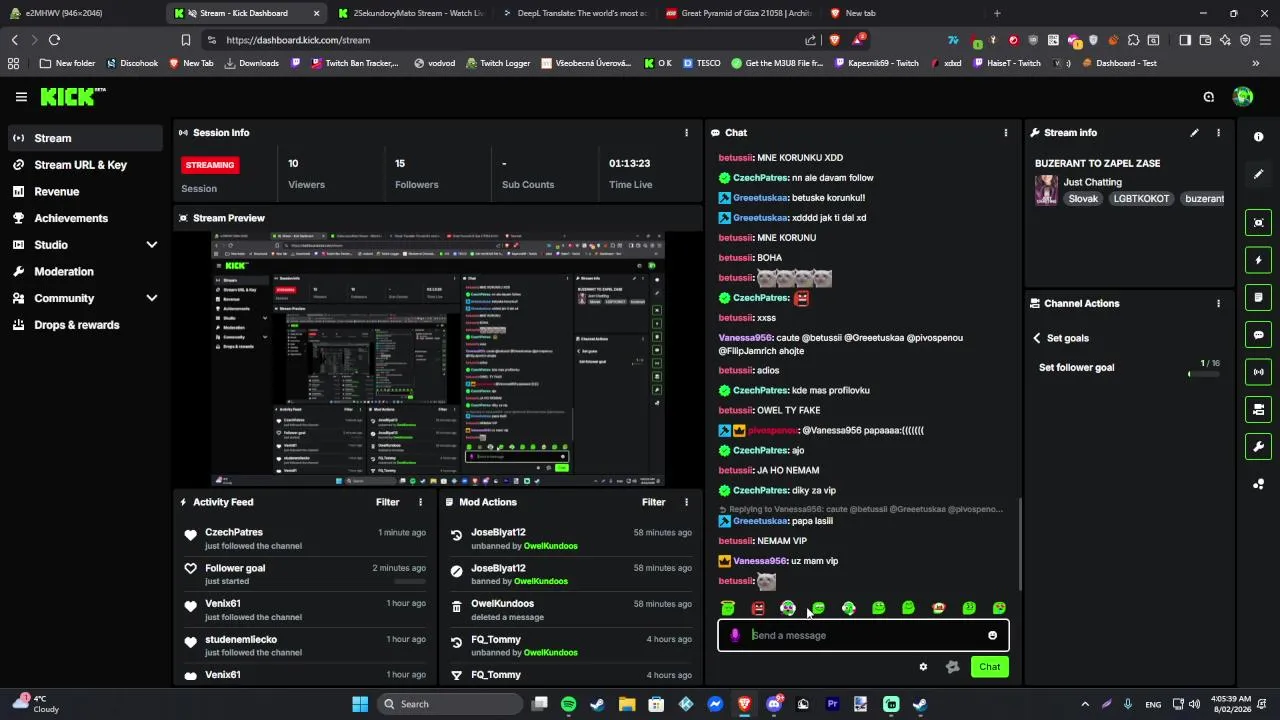
Task: Open chat settings gear icon
Action: [x=923, y=667]
